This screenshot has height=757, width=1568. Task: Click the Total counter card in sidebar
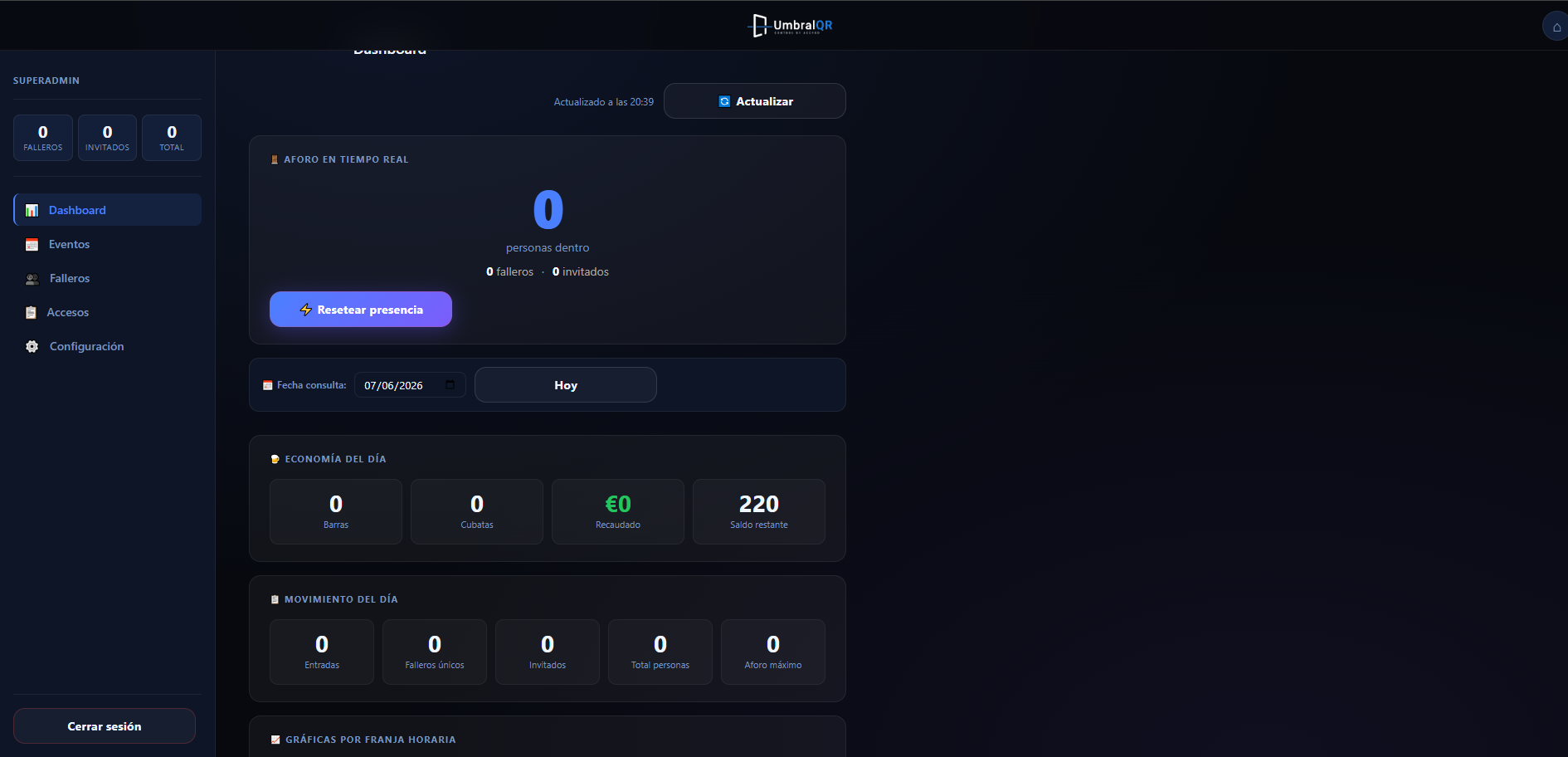172,138
